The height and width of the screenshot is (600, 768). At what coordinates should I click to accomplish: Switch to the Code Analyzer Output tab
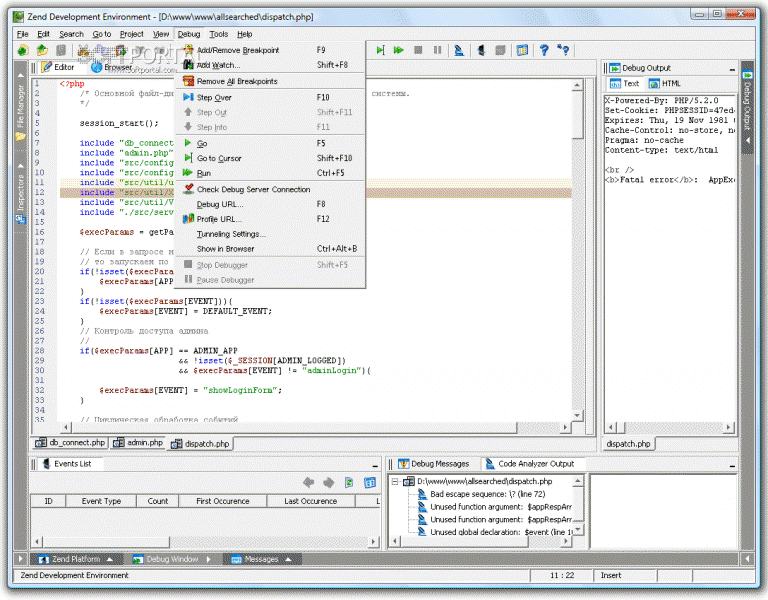[x=529, y=464]
